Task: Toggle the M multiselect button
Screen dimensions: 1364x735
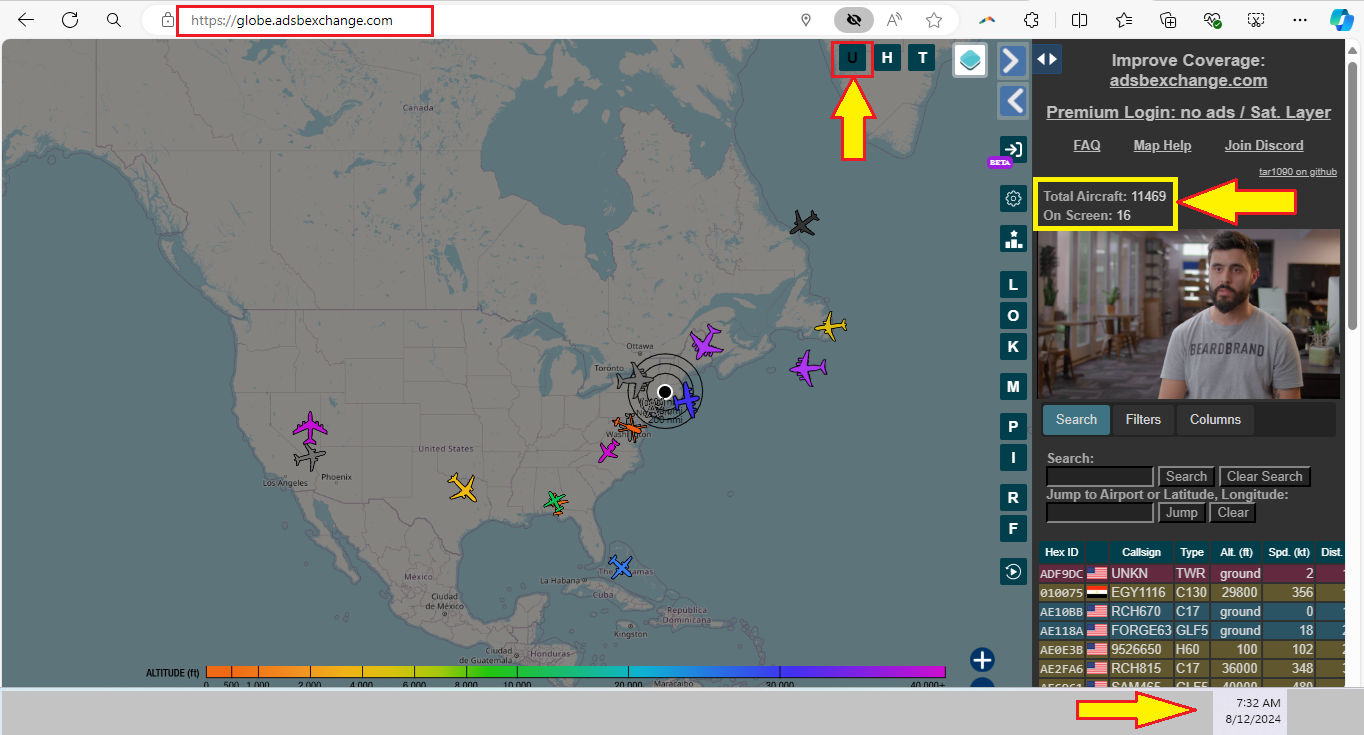Action: [1013, 386]
